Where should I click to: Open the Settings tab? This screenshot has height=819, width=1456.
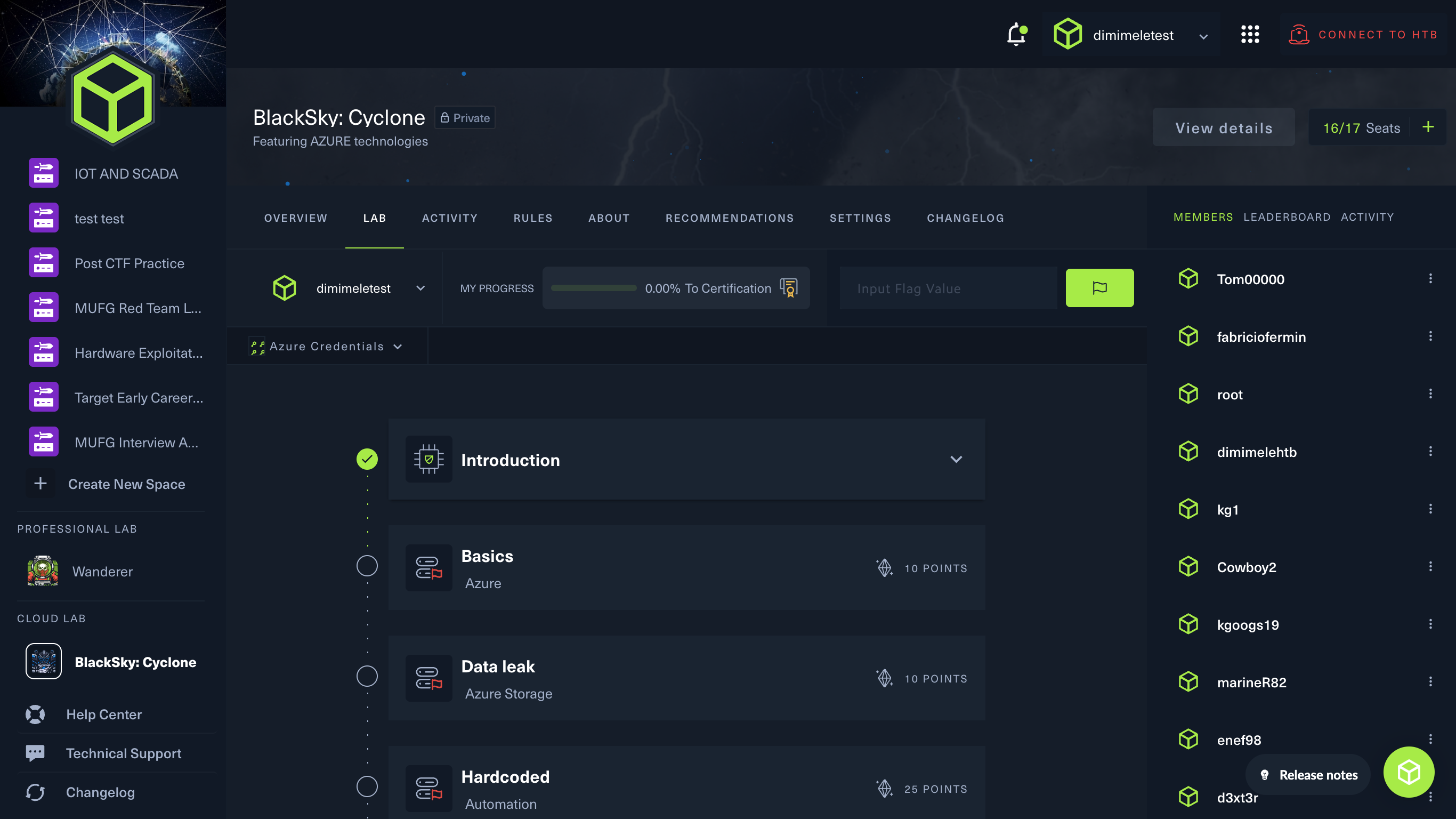(x=860, y=218)
